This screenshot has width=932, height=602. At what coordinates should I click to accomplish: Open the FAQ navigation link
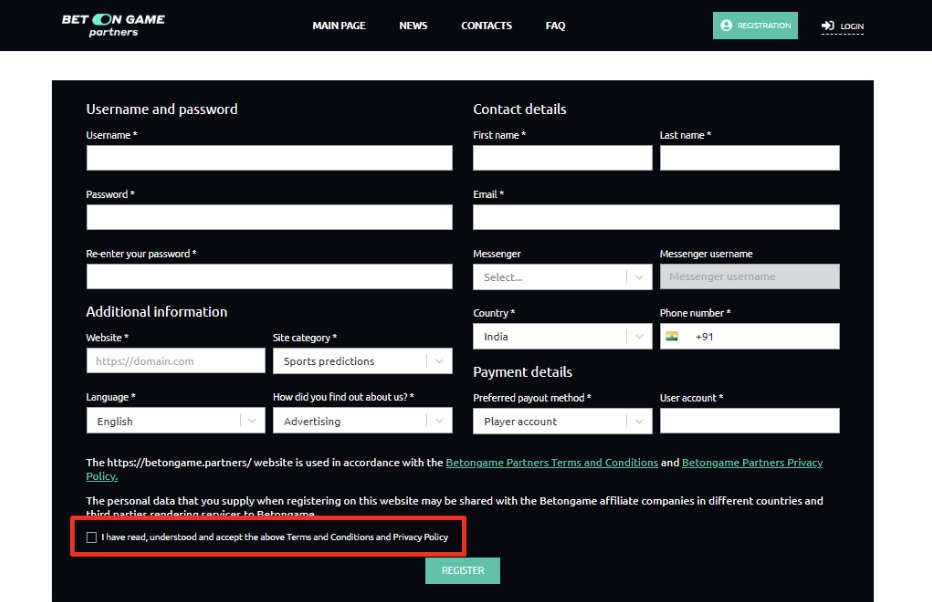click(555, 26)
